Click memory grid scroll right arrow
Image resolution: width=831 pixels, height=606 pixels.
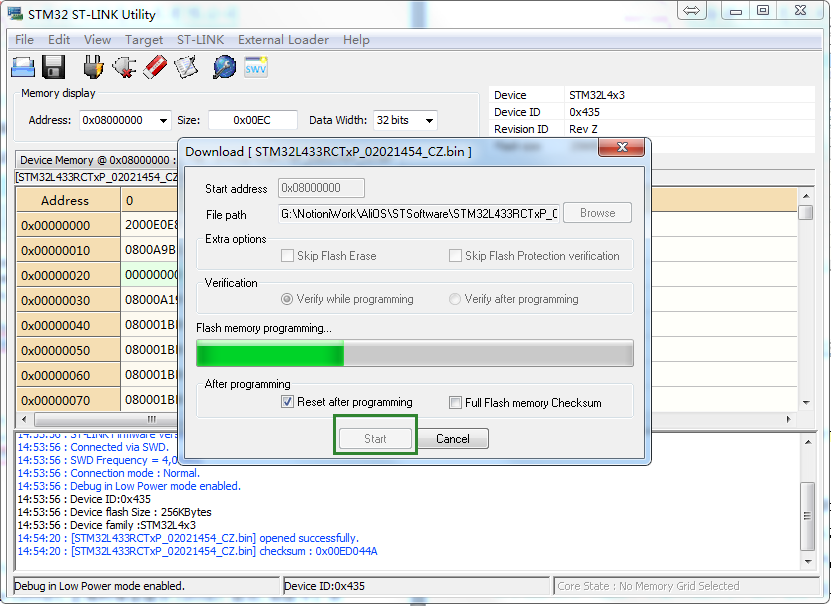coord(789,419)
